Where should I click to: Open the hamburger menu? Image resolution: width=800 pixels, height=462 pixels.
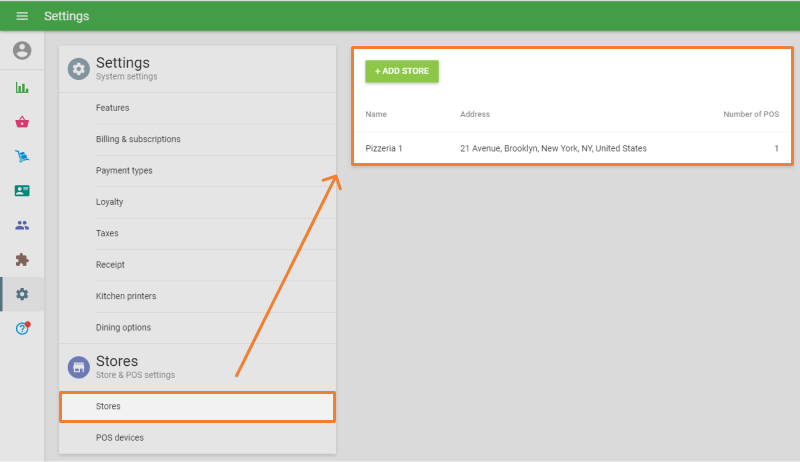(22, 16)
